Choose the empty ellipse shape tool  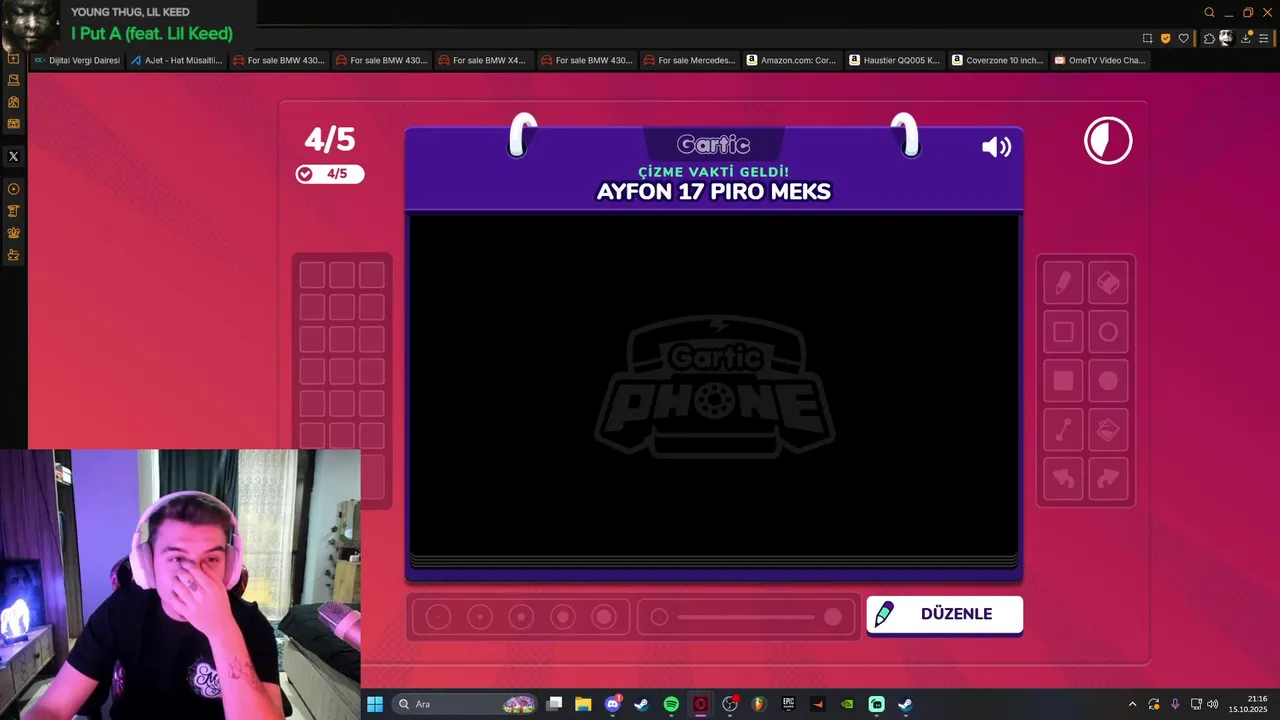(x=1108, y=332)
